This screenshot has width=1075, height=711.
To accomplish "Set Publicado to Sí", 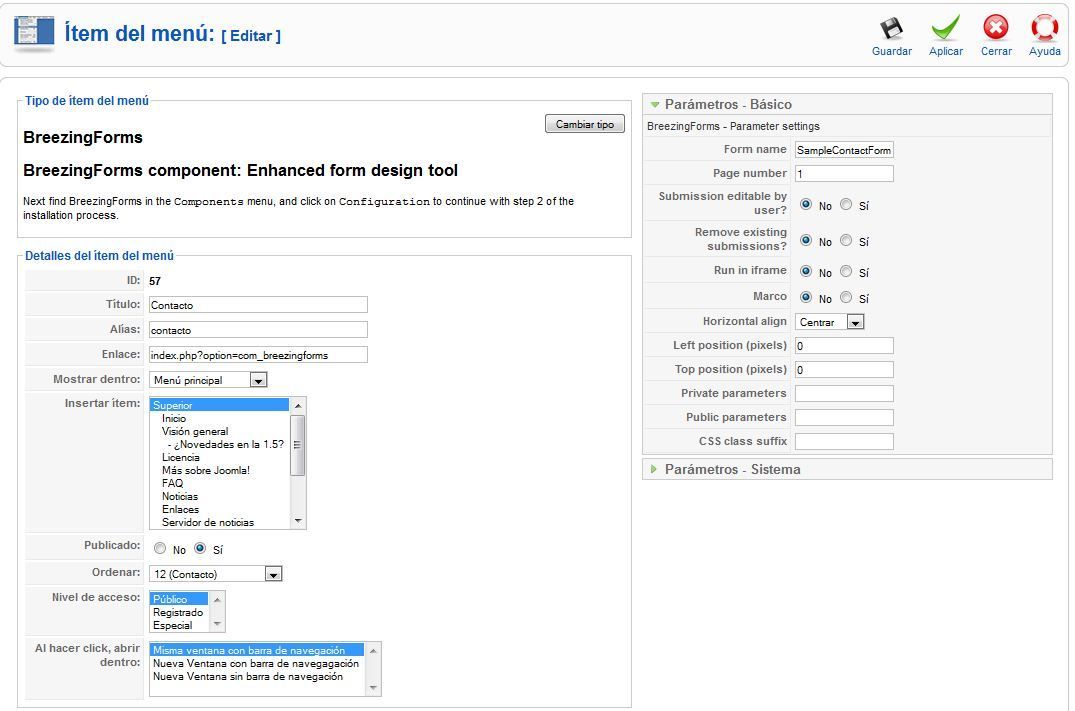I will pyautogui.click(x=200, y=549).
